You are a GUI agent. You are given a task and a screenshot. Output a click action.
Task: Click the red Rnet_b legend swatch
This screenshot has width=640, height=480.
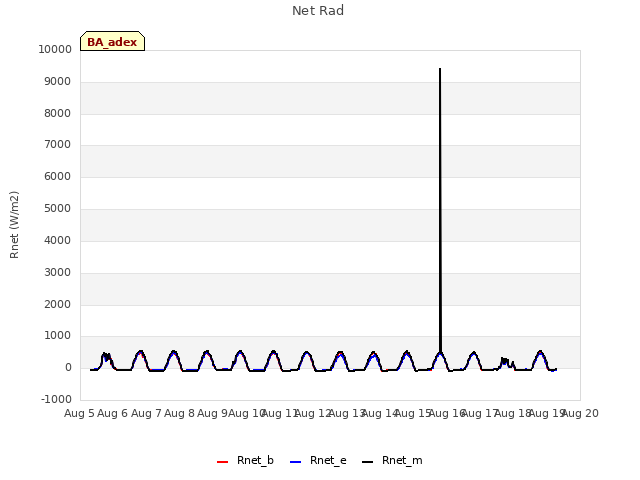click(x=222, y=462)
